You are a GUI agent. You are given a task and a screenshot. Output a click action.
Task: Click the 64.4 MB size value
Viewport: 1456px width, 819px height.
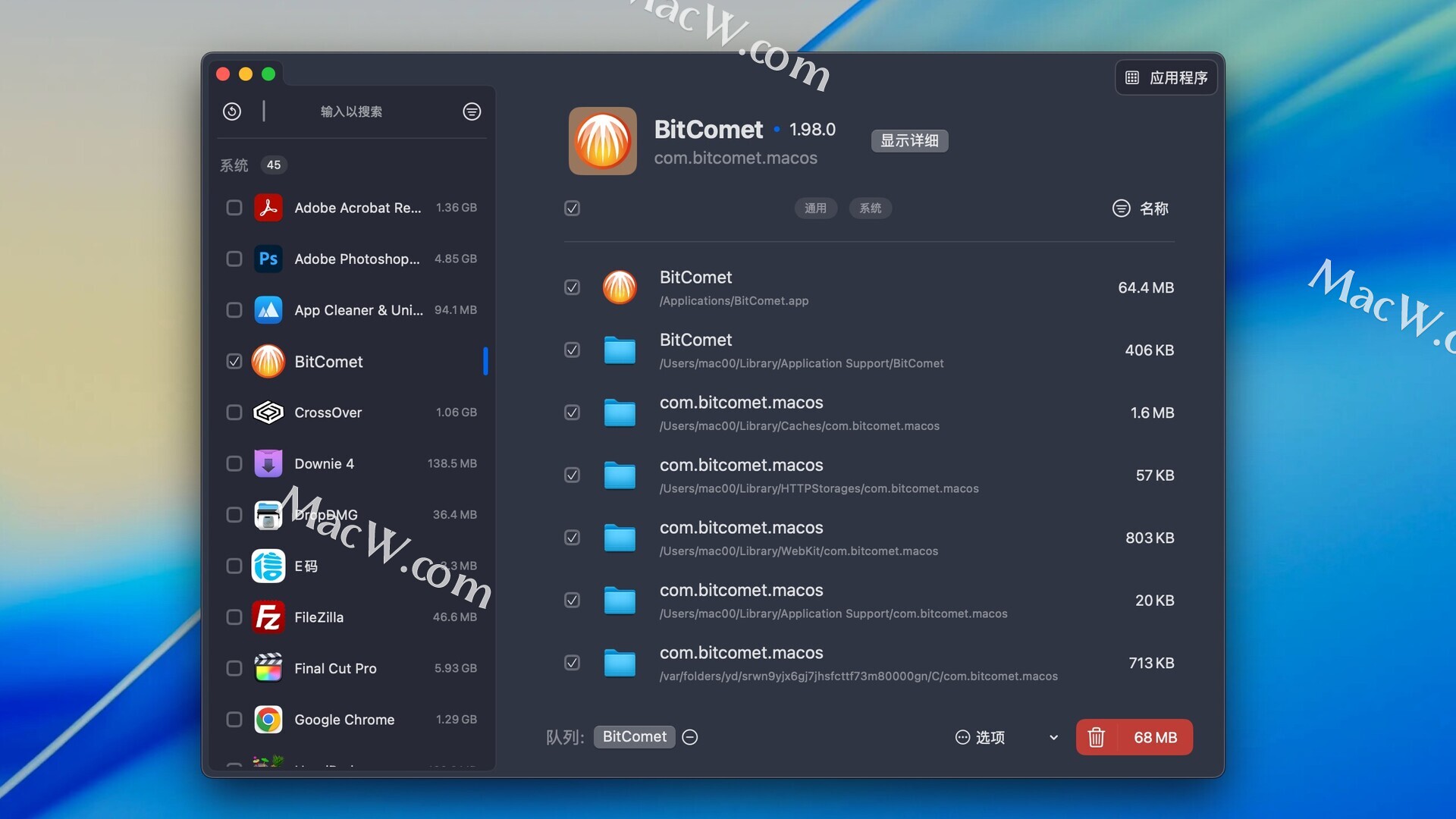tap(1146, 288)
